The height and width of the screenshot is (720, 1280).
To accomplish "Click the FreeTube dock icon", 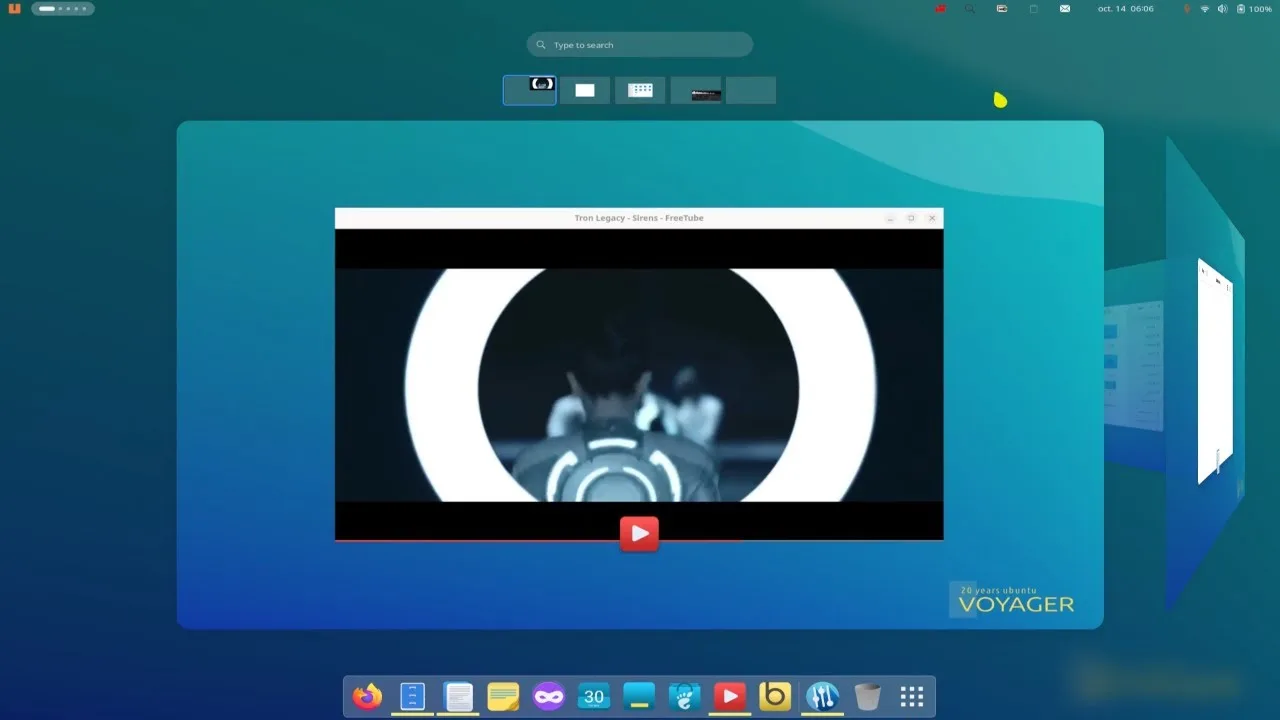I will (730, 696).
